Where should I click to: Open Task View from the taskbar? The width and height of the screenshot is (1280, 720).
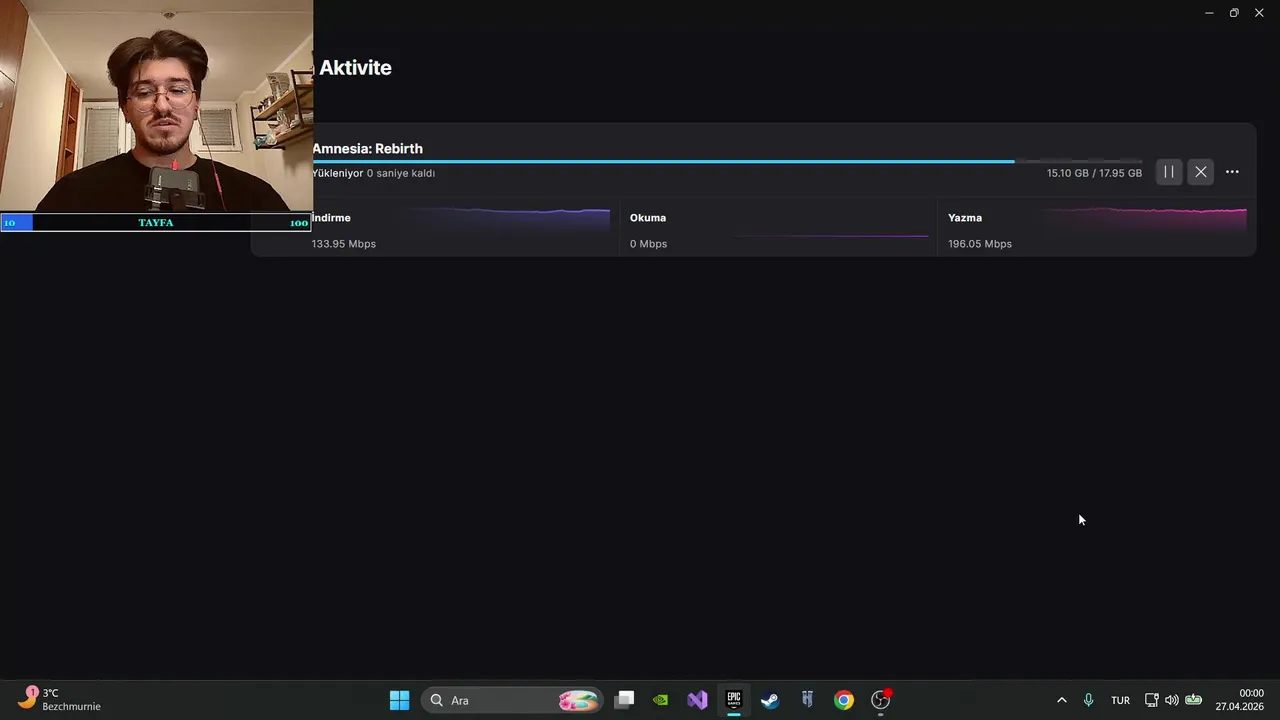click(624, 700)
